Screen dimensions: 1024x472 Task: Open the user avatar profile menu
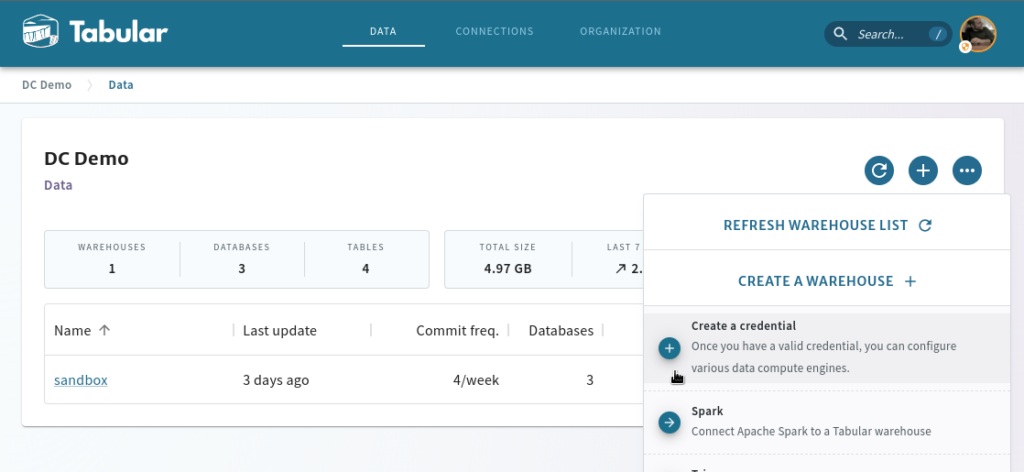tap(978, 34)
